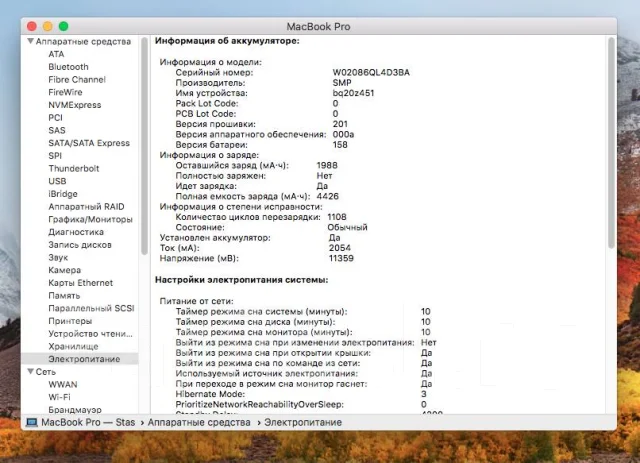Select Запись дисков in the sidebar
This screenshot has height=463, width=640.
(80, 245)
